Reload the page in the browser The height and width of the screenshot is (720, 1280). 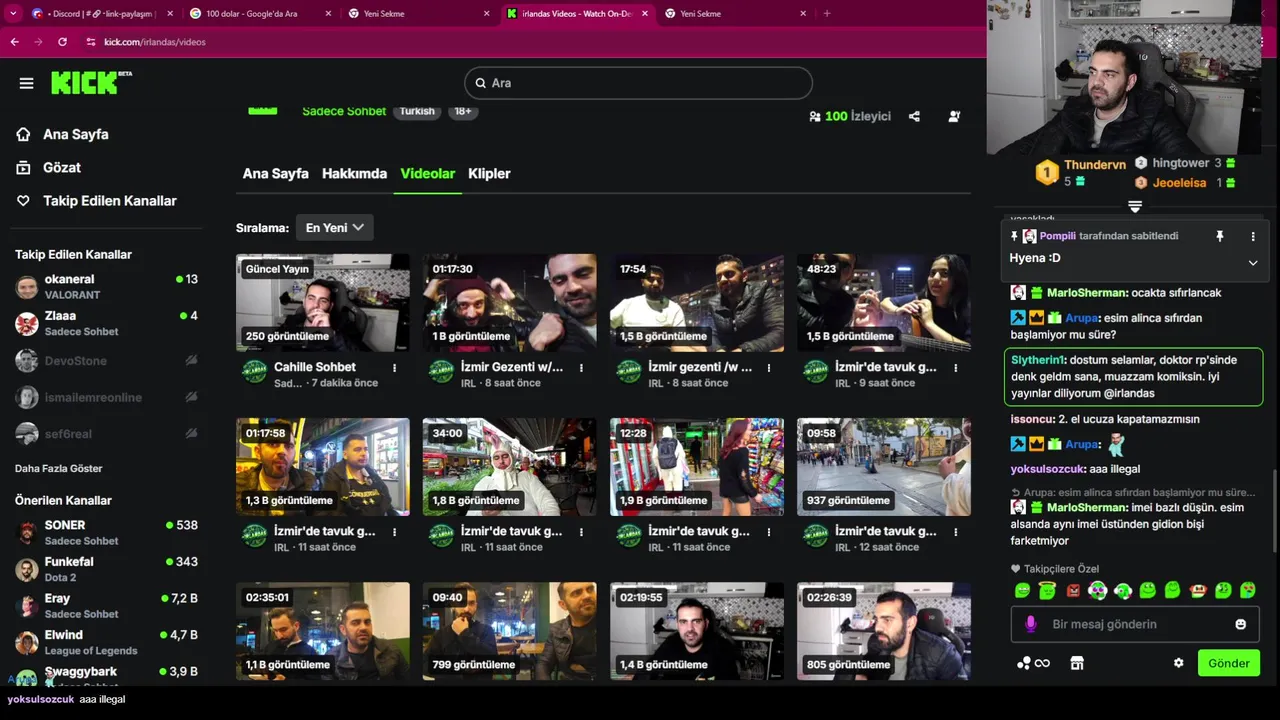tap(62, 42)
